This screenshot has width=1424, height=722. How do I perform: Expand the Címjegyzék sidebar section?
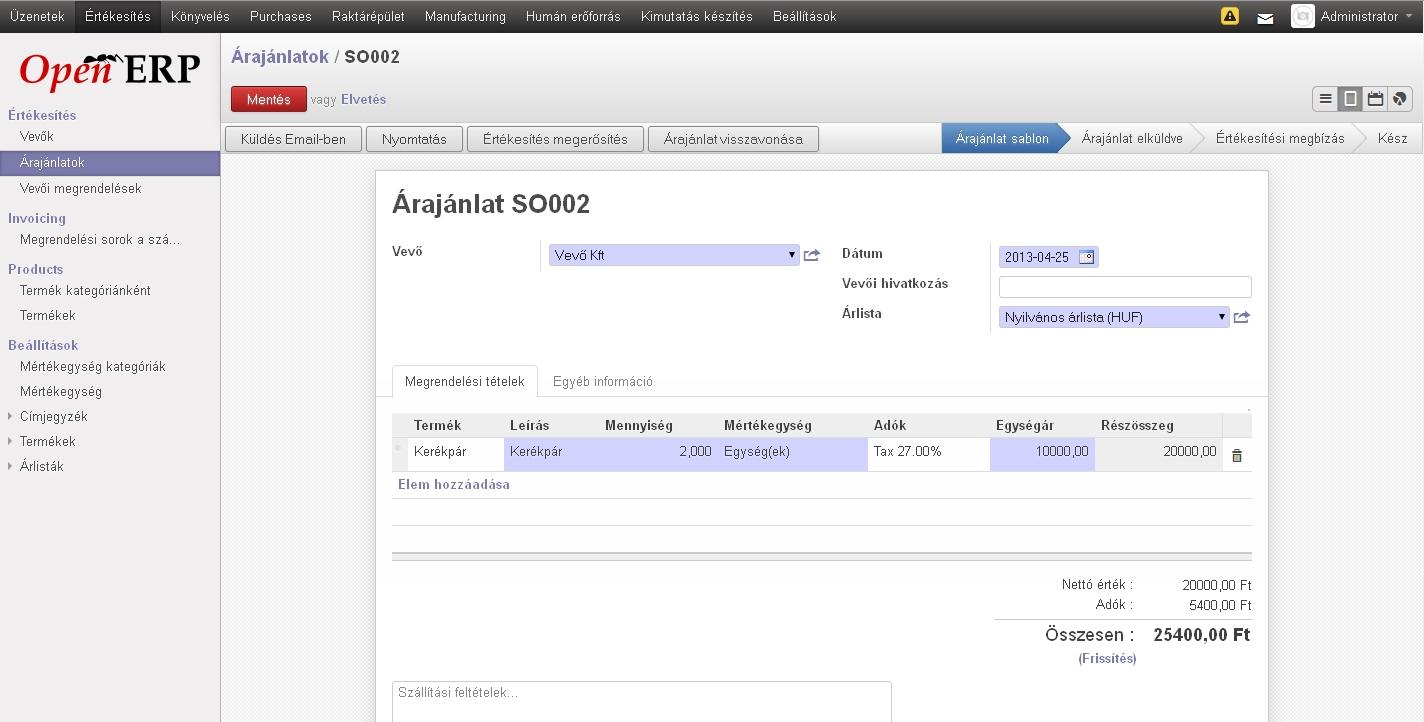coord(53,416)
